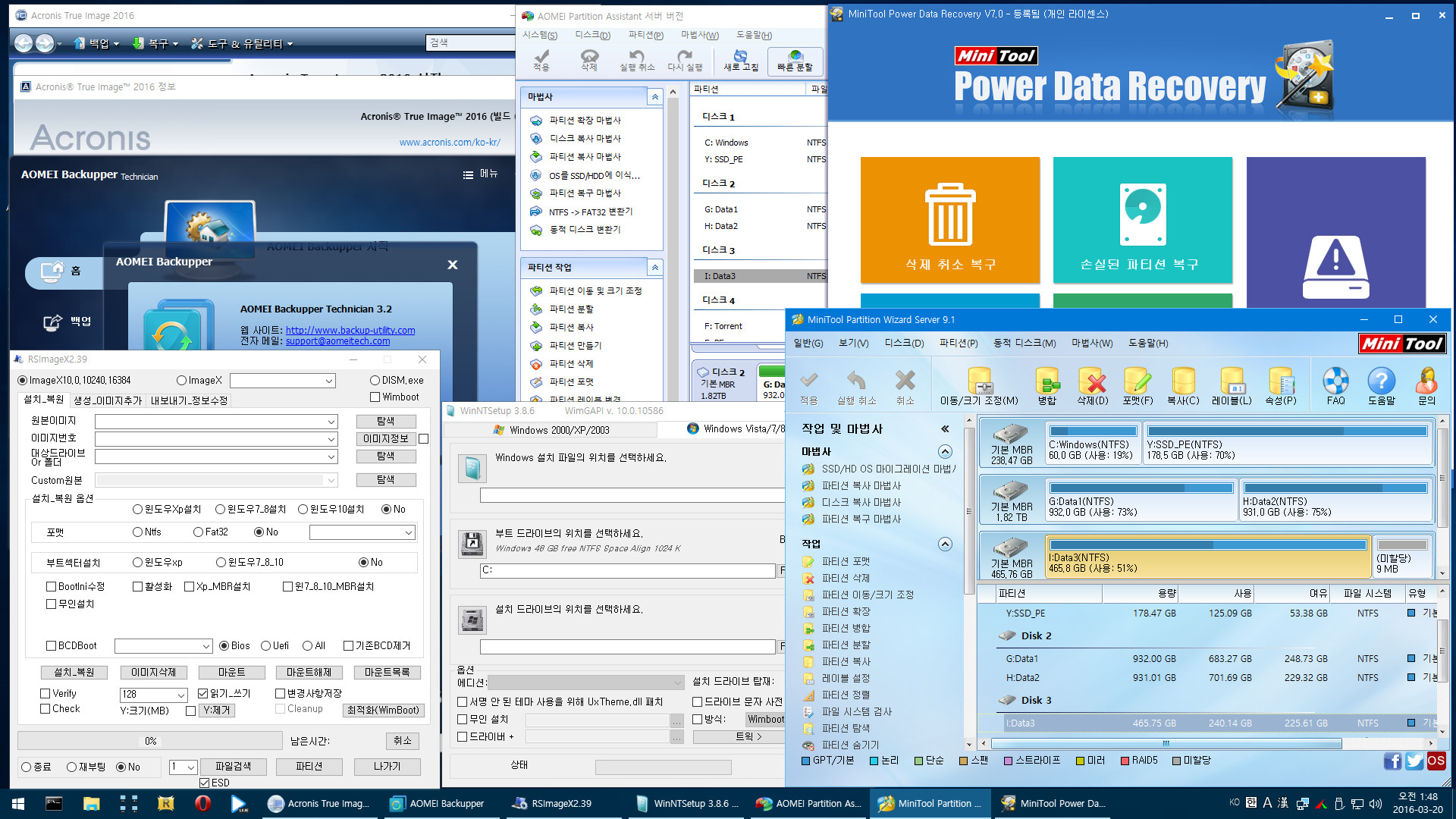Click RSImageX 0% progress bar
Screen dimensions: 1456x819
[150, 741]
